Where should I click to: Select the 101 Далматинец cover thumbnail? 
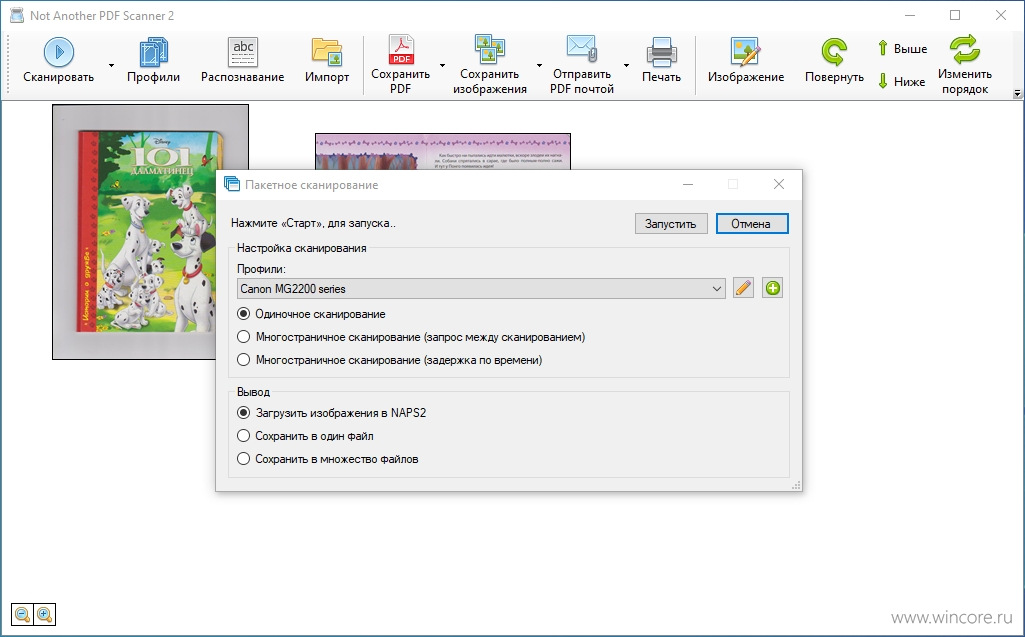pos(134,232)
